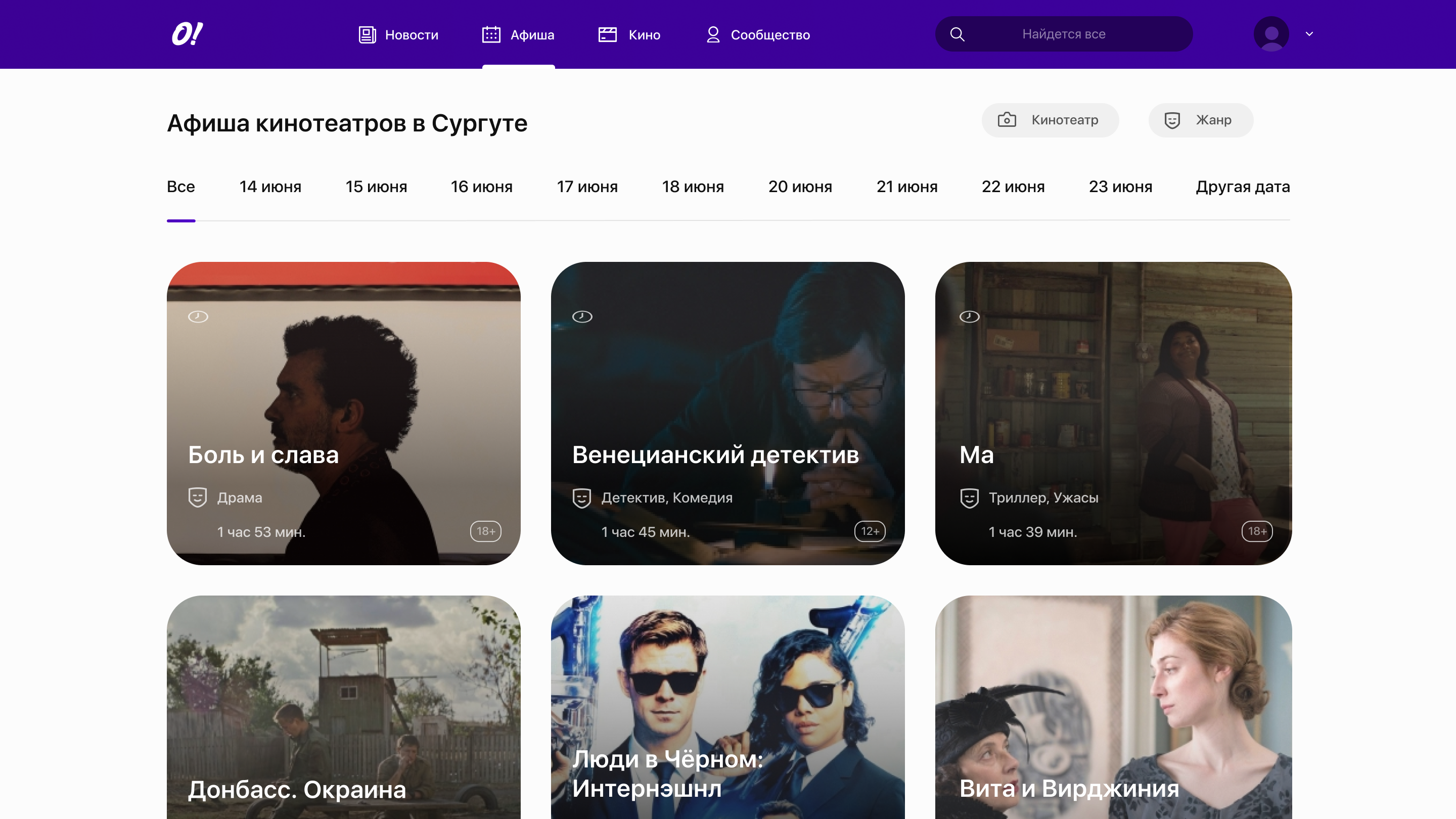Viewport: 1456px width, 819px height.
Task: Open the Другая дата date picker
Action: [1242, 187]
